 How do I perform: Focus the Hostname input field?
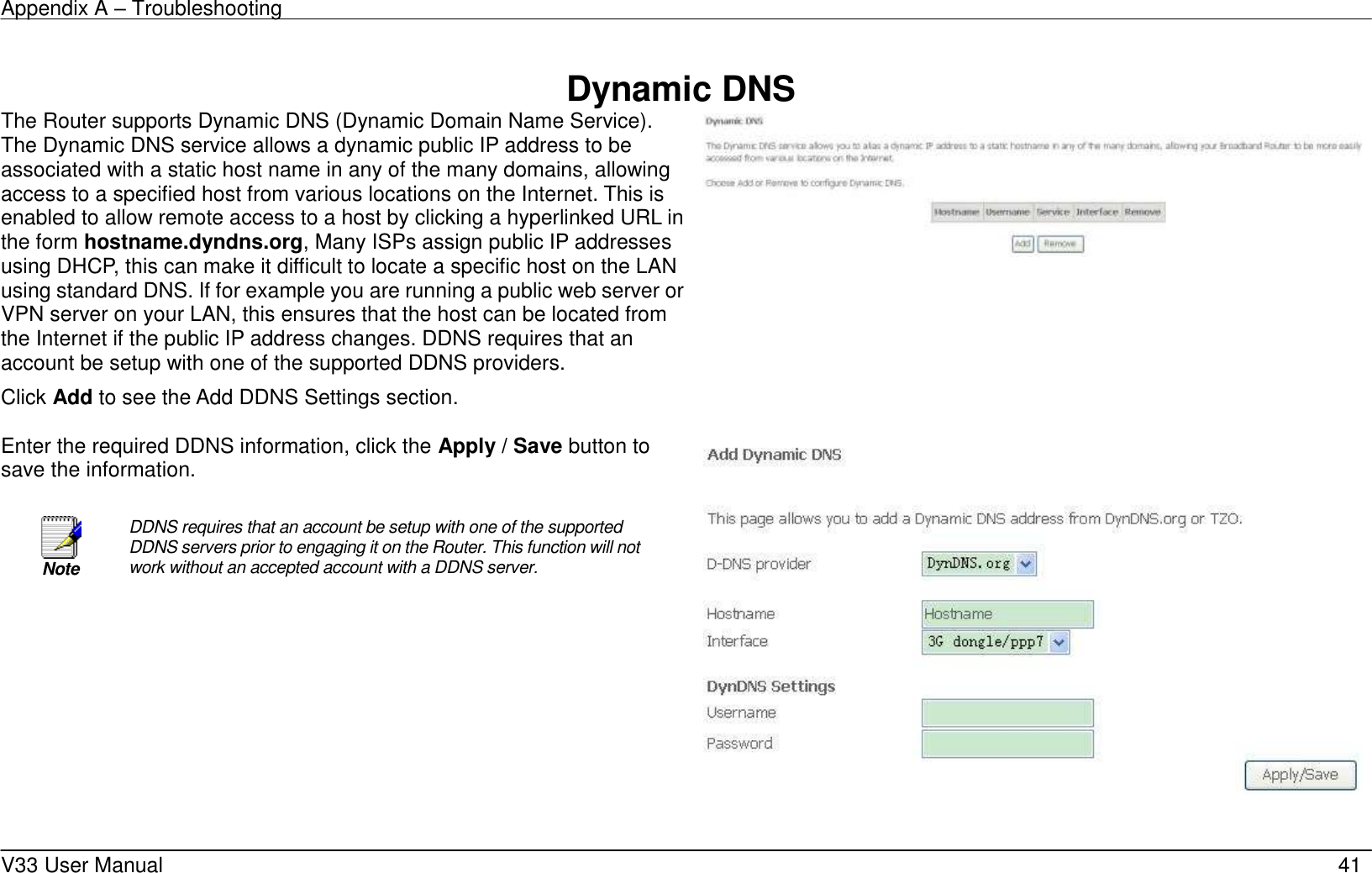click(1007, 614)
